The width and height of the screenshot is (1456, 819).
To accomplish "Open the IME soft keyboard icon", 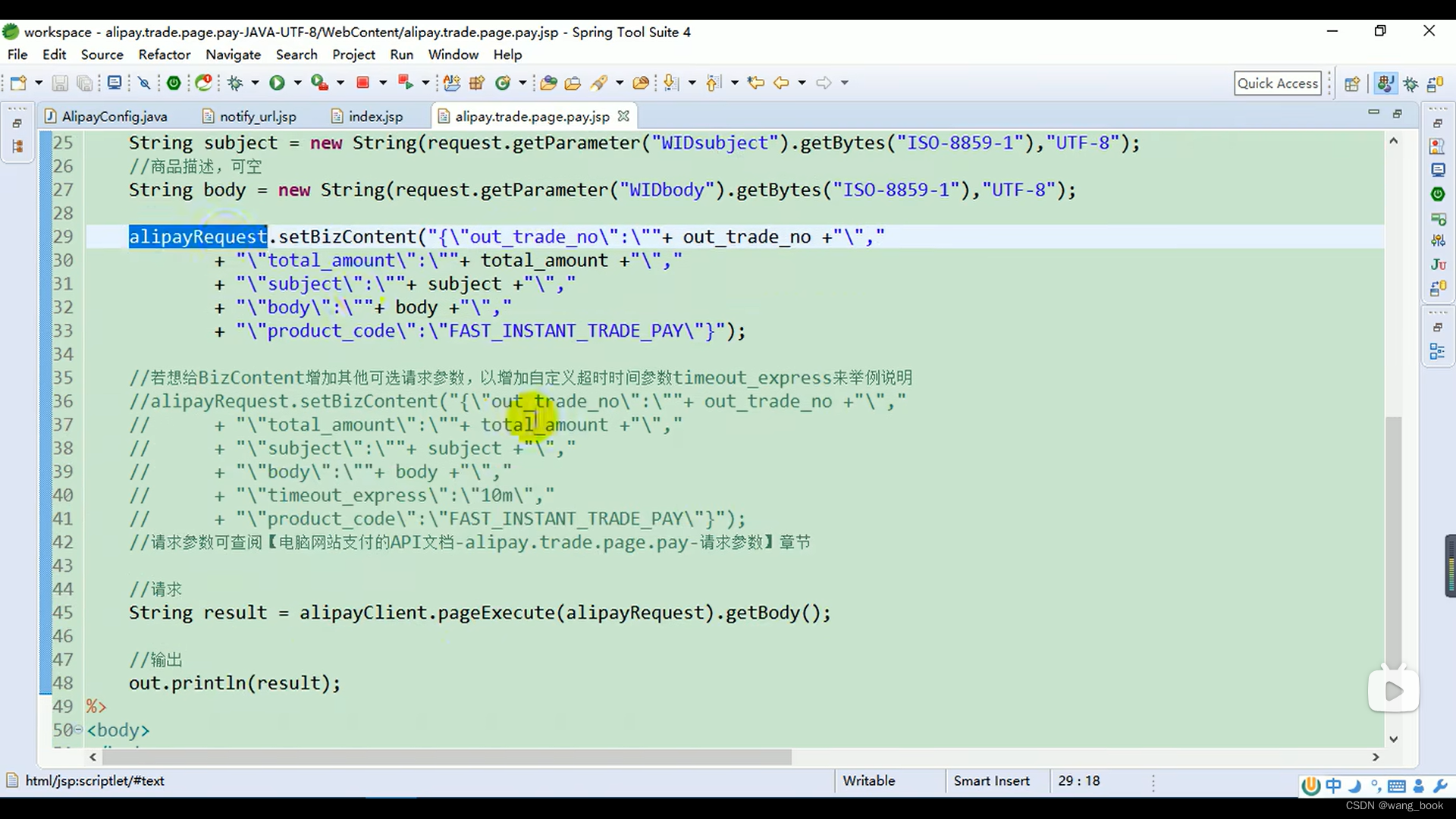I will coord(1397,786).
